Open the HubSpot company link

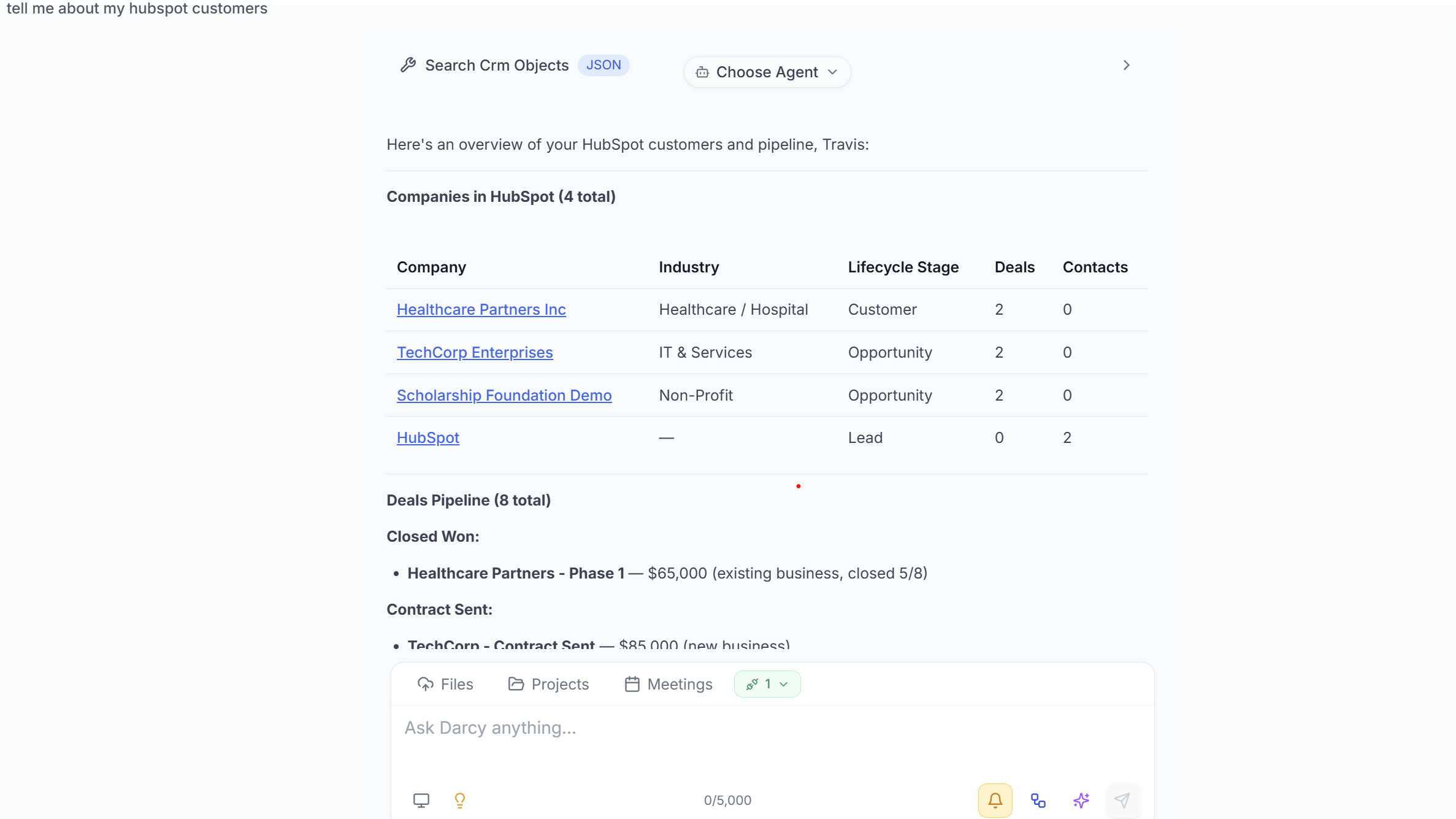[428, 437]
